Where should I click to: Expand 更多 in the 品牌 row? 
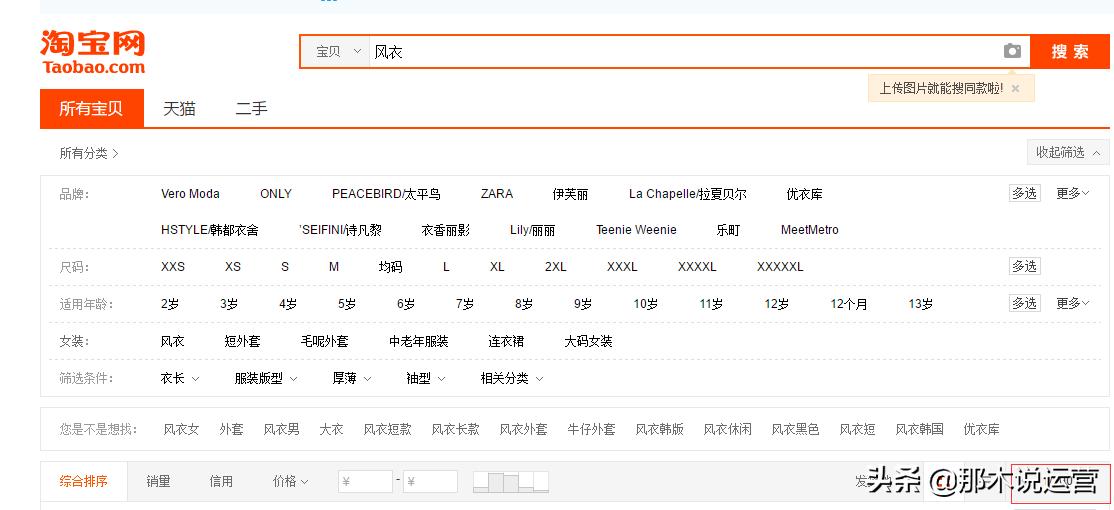point(1072,193)
